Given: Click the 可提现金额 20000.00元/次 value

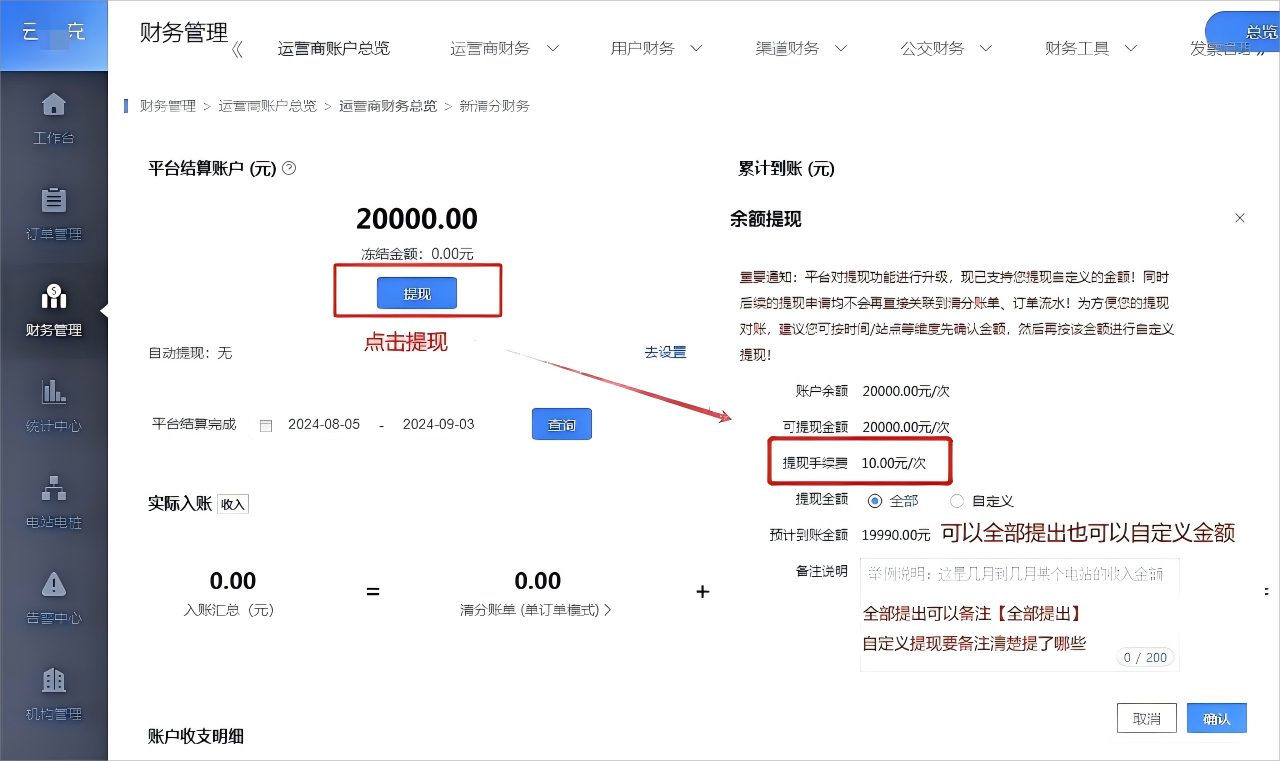Looking at the screenshot, I should point(906,427).
